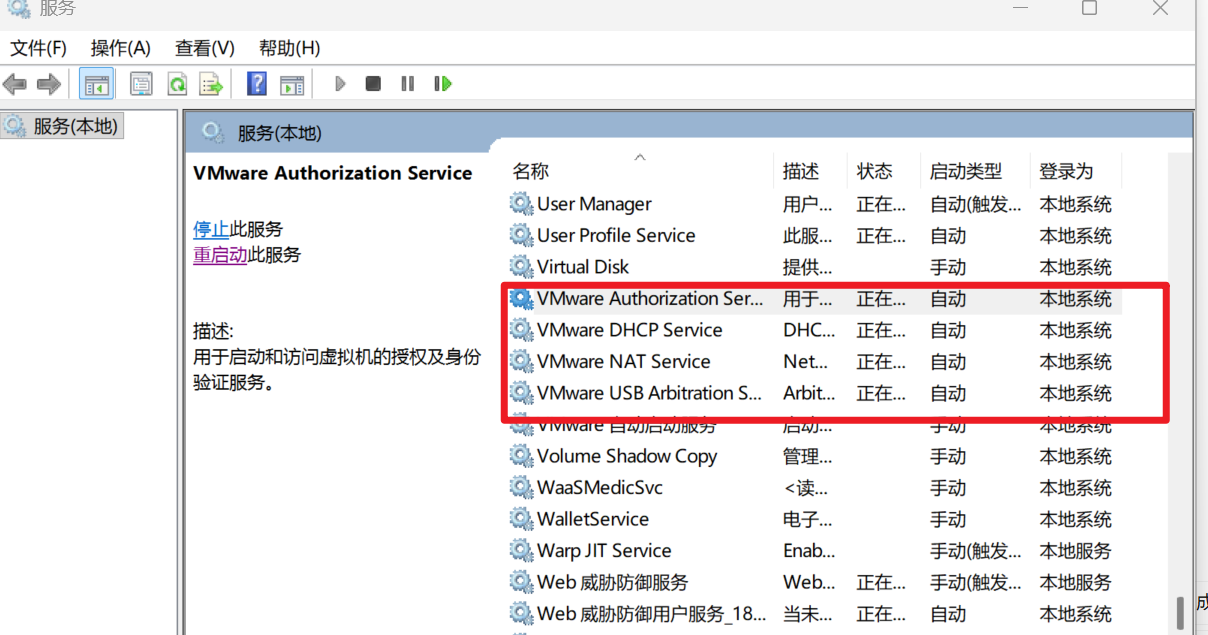
Task: Click 手动 startup type of Virtual Disk
Action: 948,267
